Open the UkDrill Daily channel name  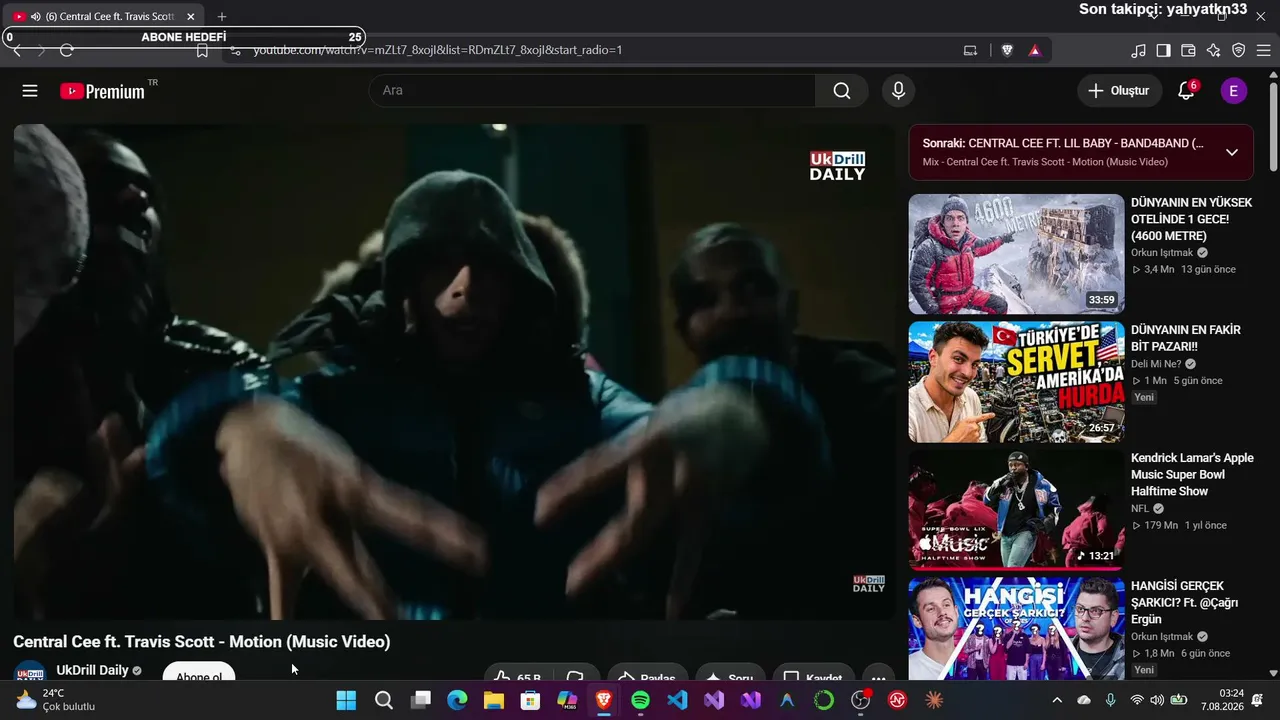[92, 670]
